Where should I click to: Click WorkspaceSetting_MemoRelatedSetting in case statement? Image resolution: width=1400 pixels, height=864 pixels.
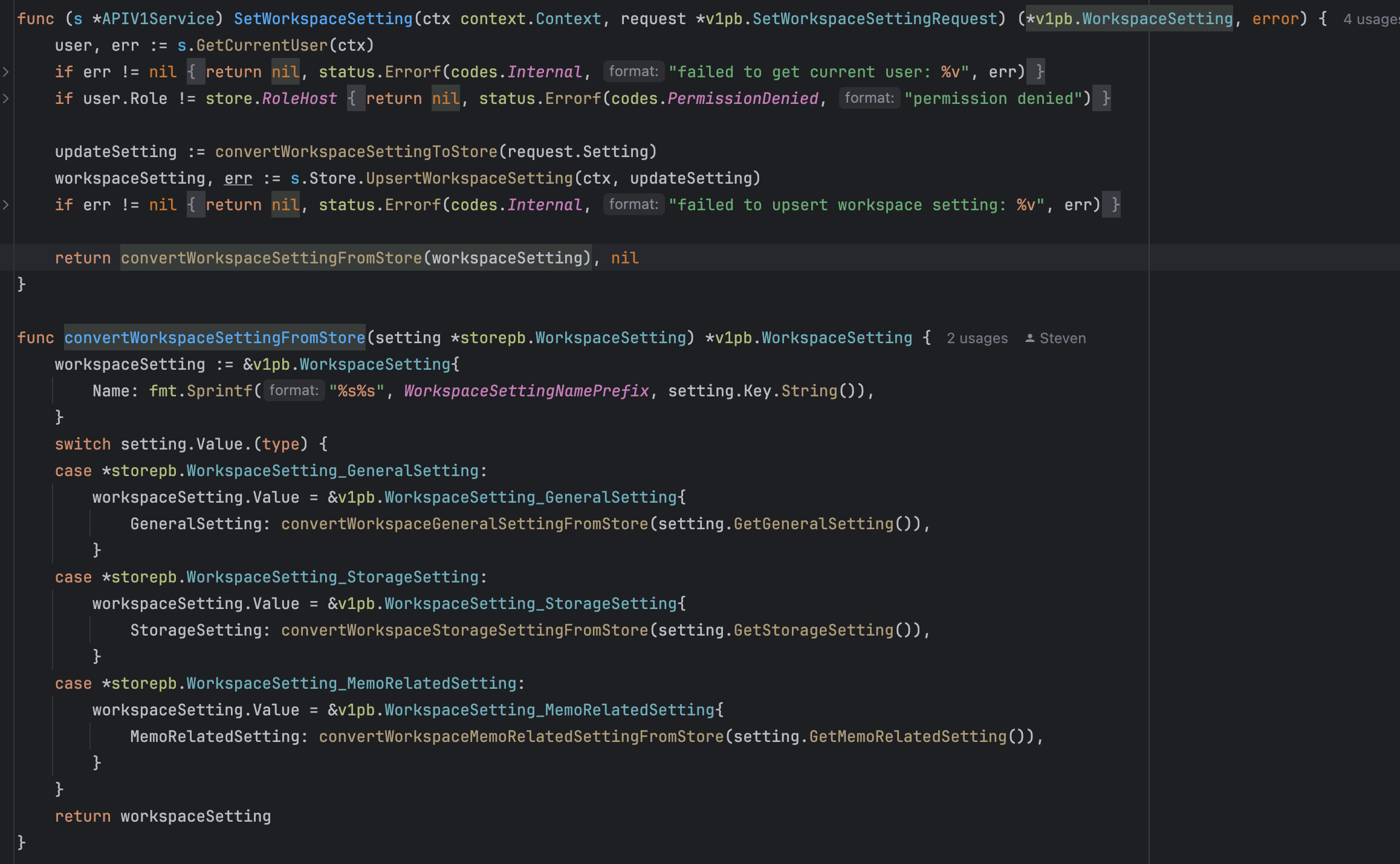click(351, 683)
